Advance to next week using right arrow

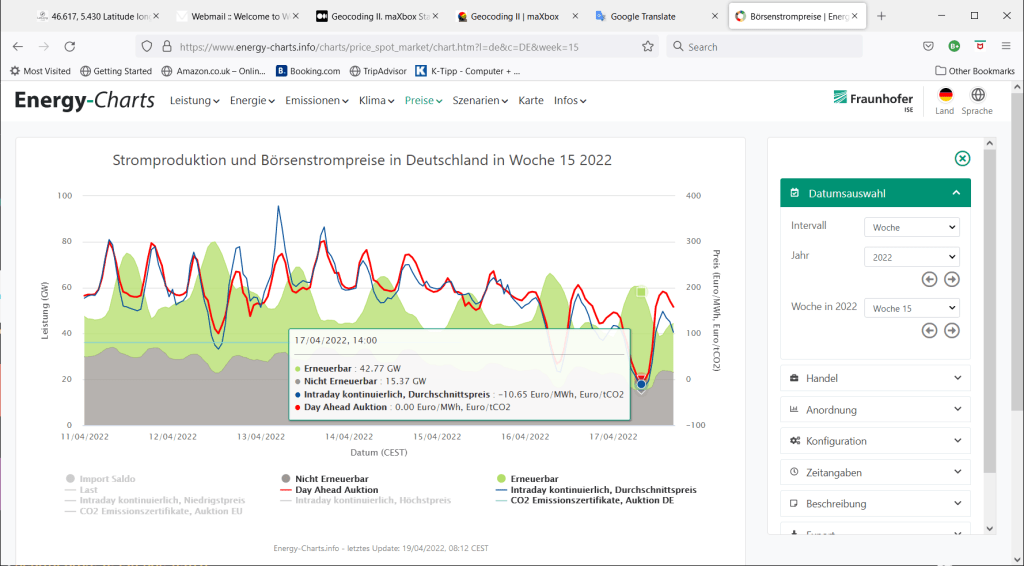coord(952,331)
